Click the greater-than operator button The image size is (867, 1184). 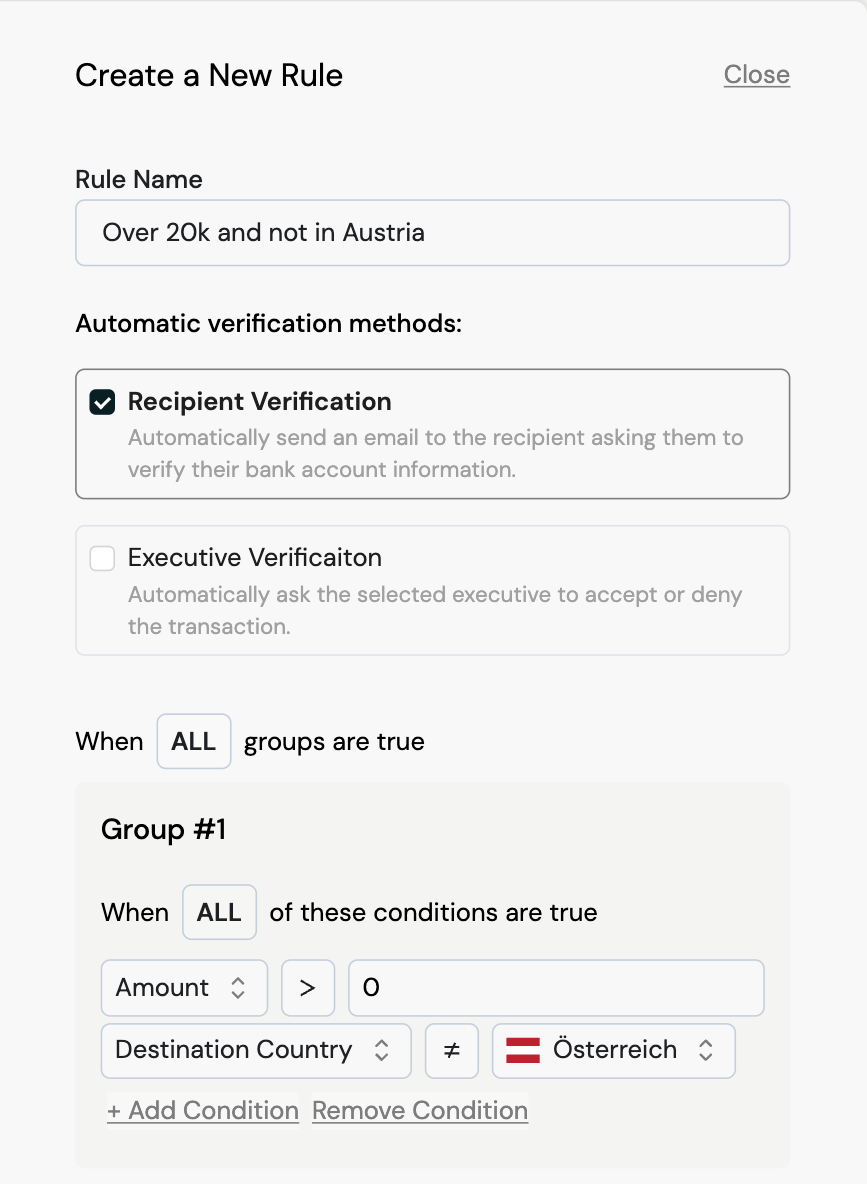(x=308, y=987)
